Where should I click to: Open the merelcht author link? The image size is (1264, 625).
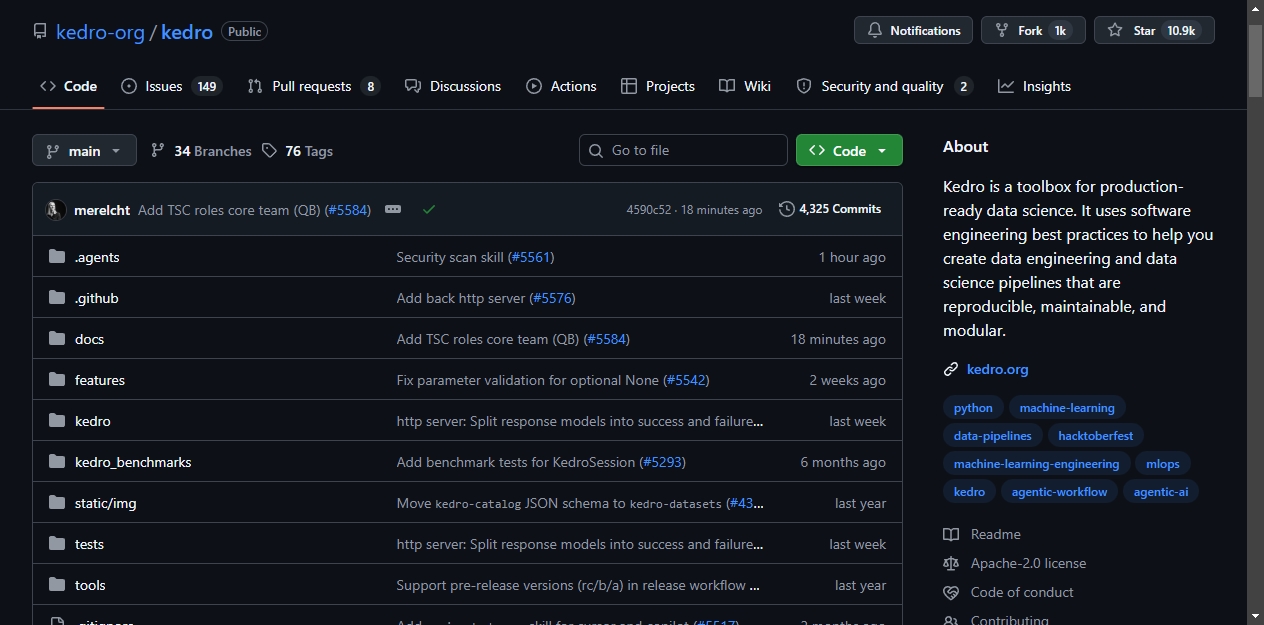(102, 210)
